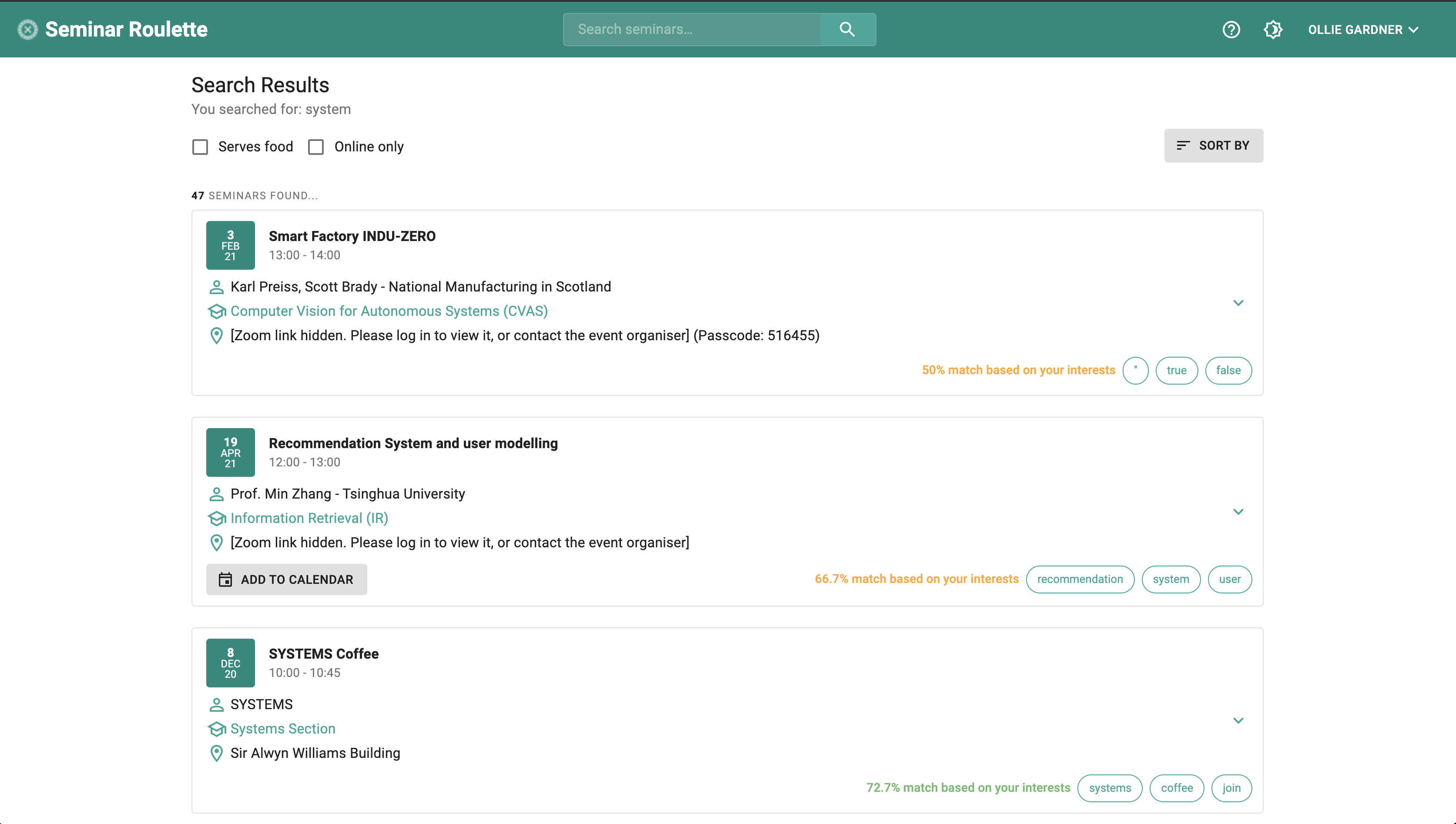Image resolution: width=1456 pixels, height=824 pixels.
Task: Open the Information Retrieval (IR) group link
Action: pos(309,519)
